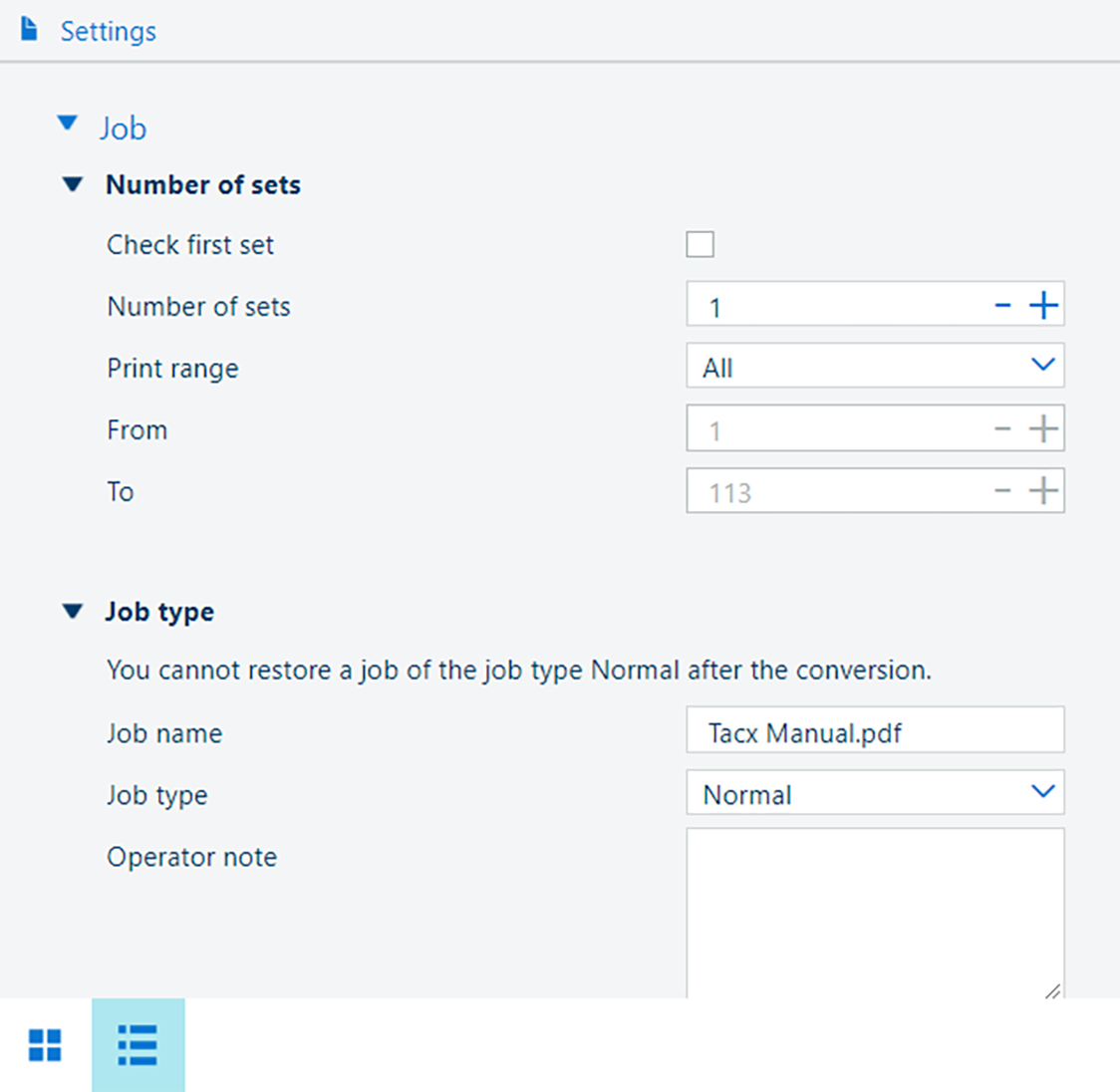Open the Job type dropdown
The image size is (1120, 1092).
coord(874,793)
